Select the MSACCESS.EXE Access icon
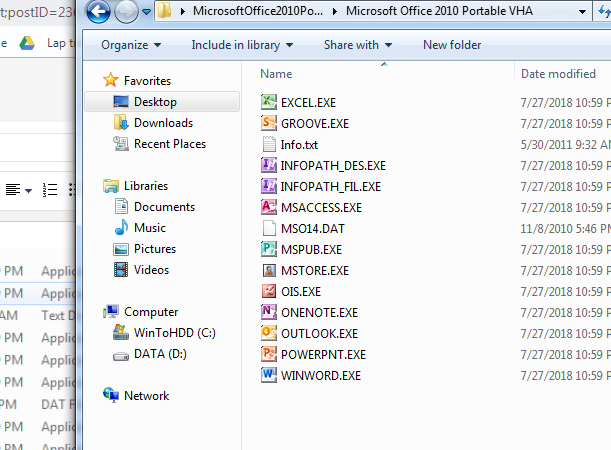This screenshot has height=450, width=611. pos(269,208)
